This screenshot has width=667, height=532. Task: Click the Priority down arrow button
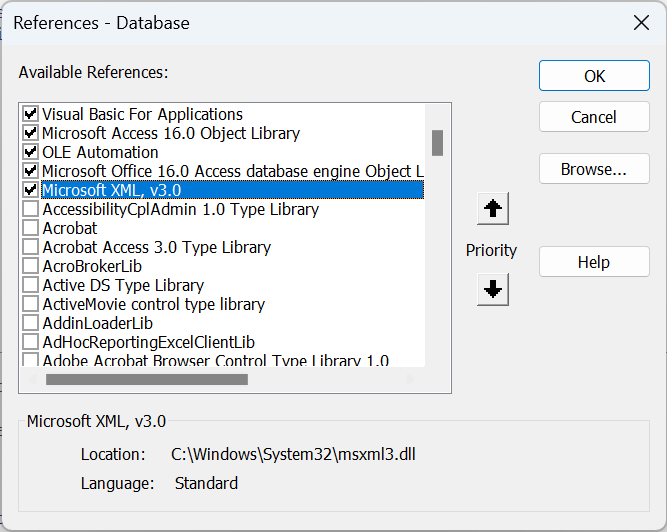click(494, 290)
